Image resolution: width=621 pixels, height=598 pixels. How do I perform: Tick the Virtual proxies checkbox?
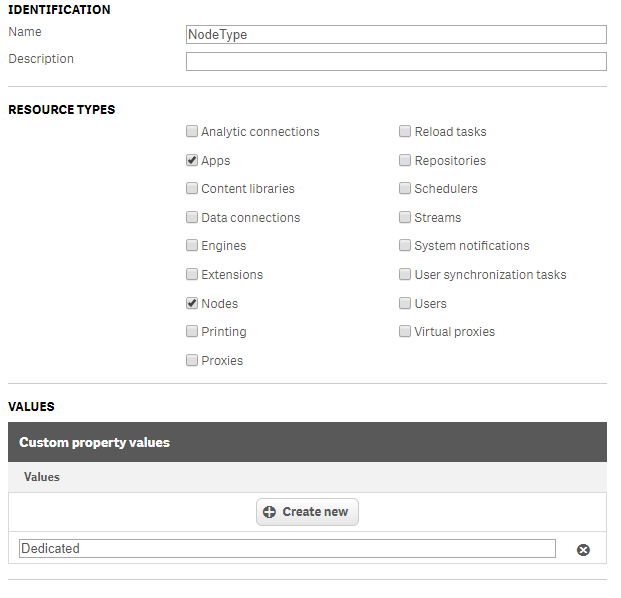[x=405, y=331]
